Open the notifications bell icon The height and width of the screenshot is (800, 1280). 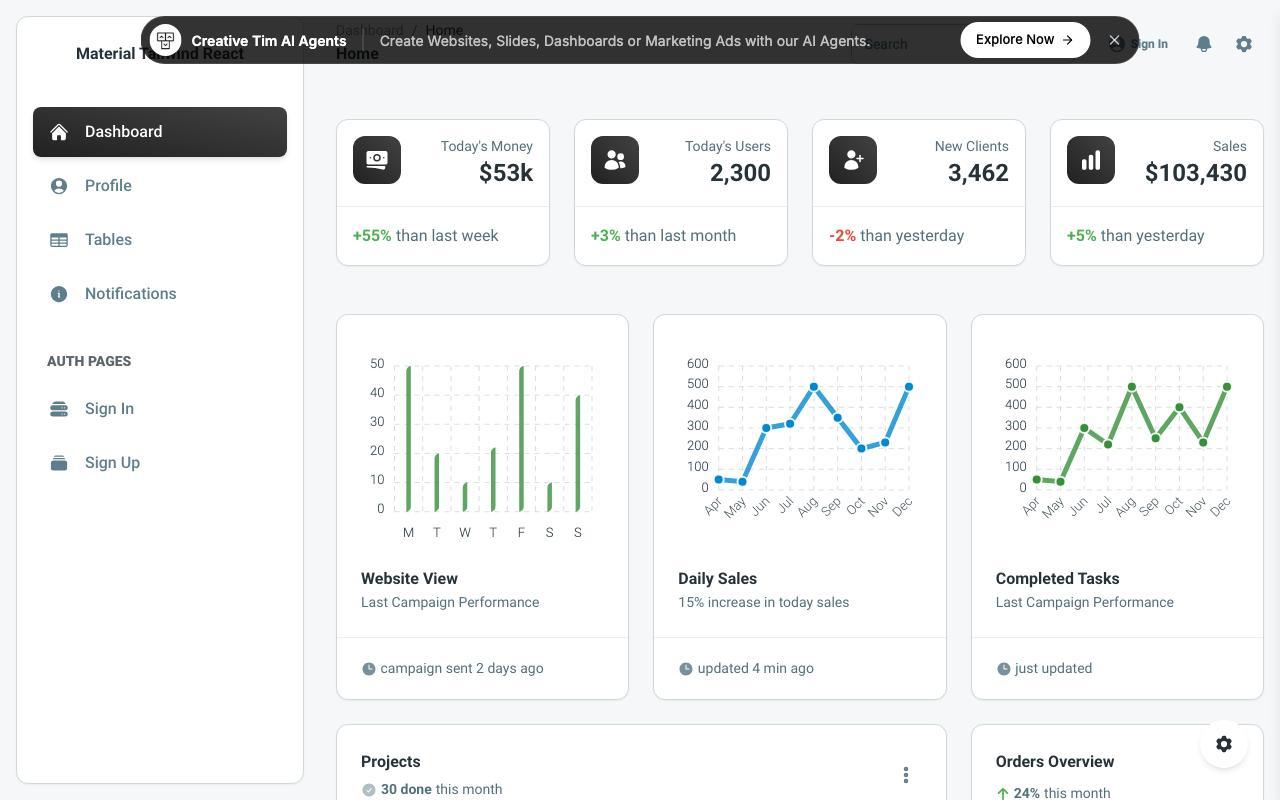tap(1204, 44)
